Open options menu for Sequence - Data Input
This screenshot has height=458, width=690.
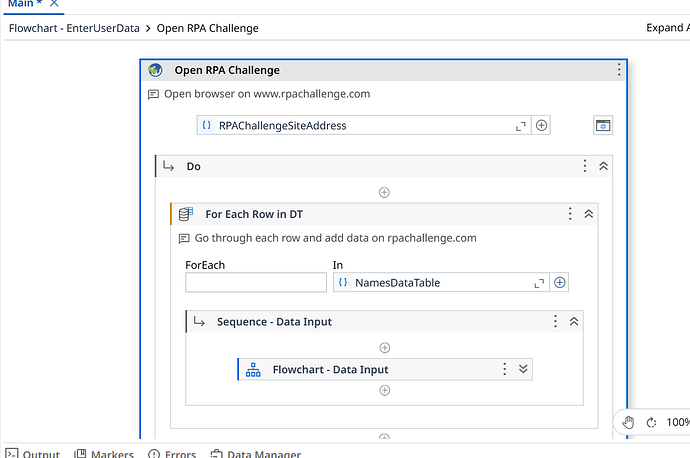point(555,321)
